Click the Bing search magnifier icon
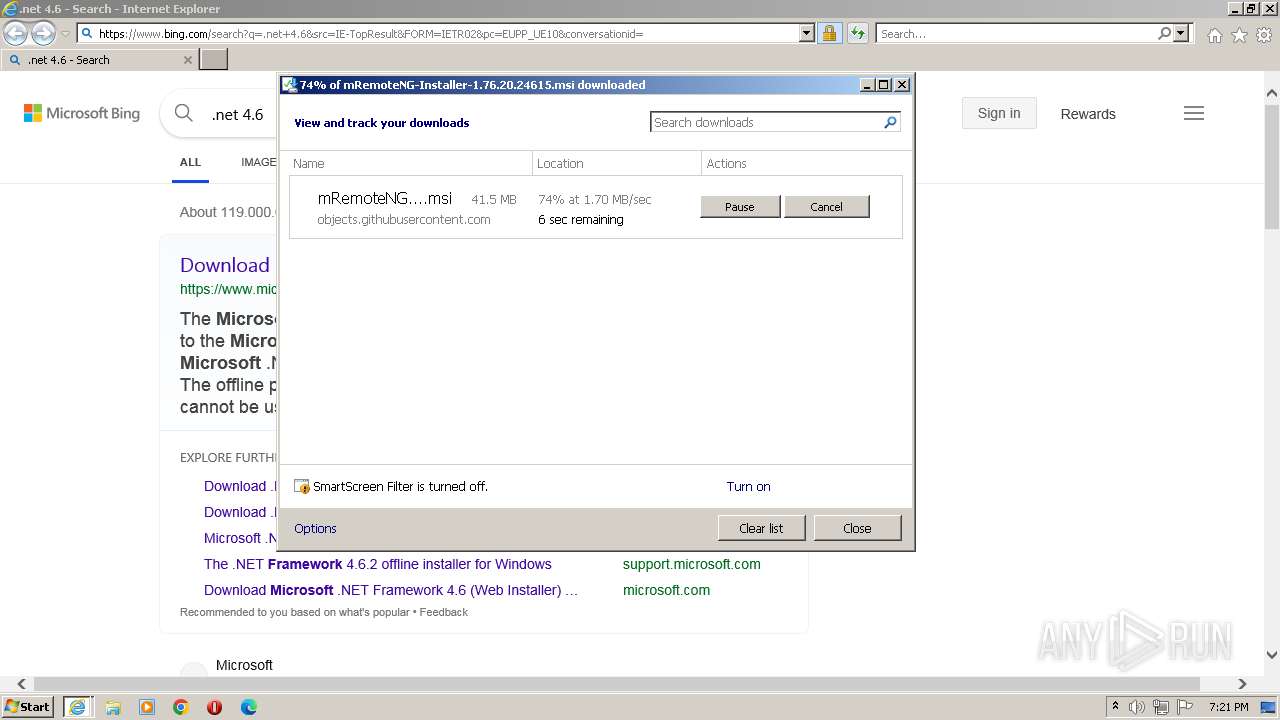The image size is (1280, 720). tap(184, 114)
